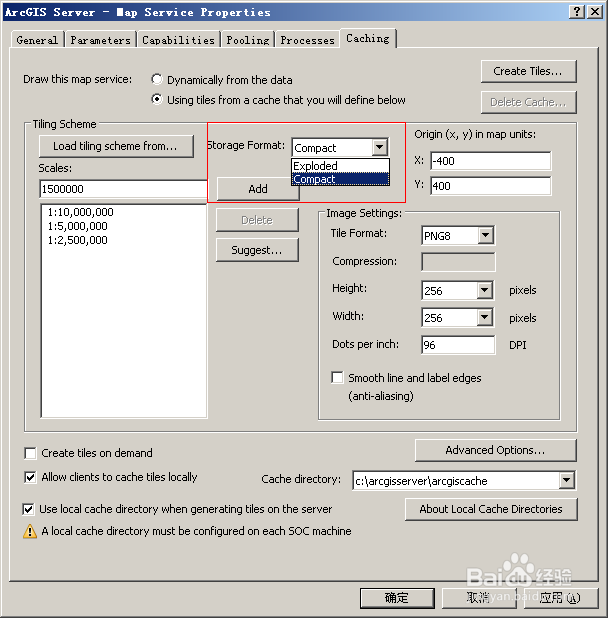Choose Using tiles from a cache option

157,99
